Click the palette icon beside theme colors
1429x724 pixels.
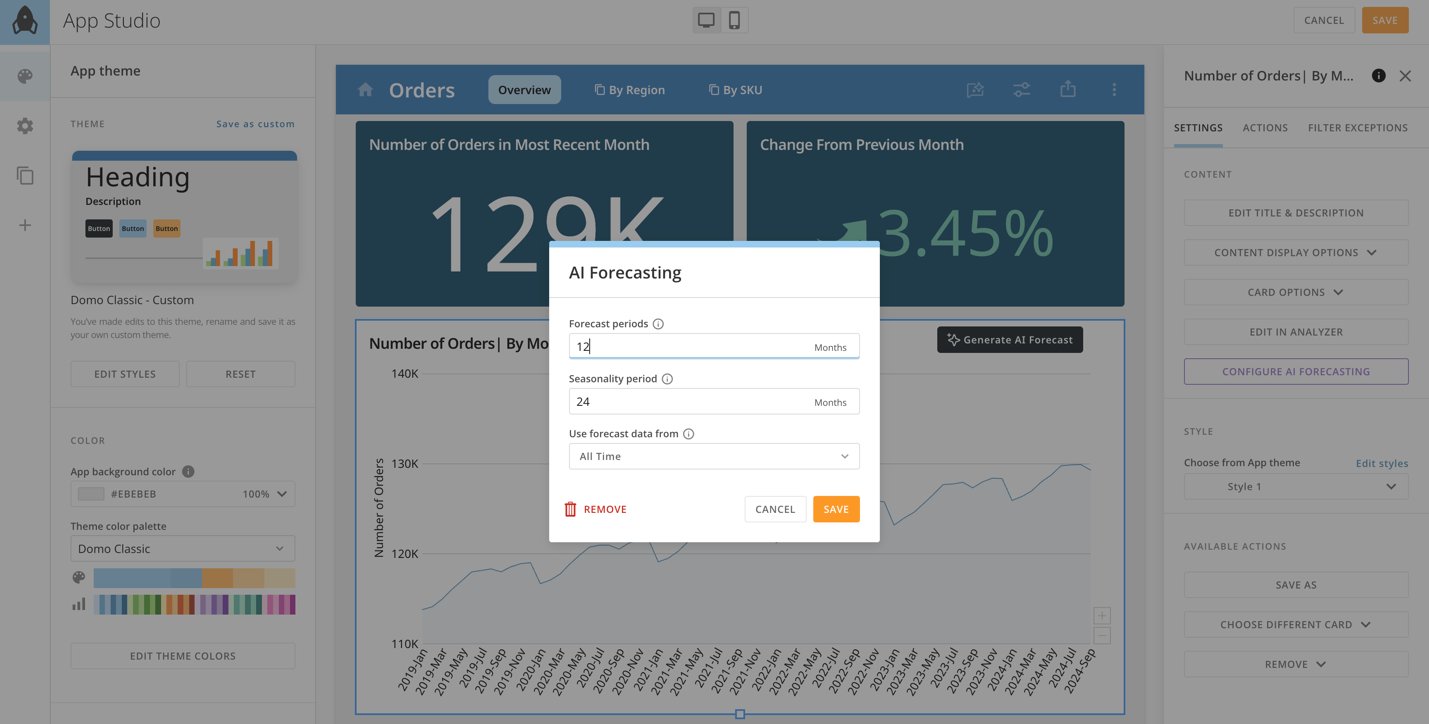point(79,578)
